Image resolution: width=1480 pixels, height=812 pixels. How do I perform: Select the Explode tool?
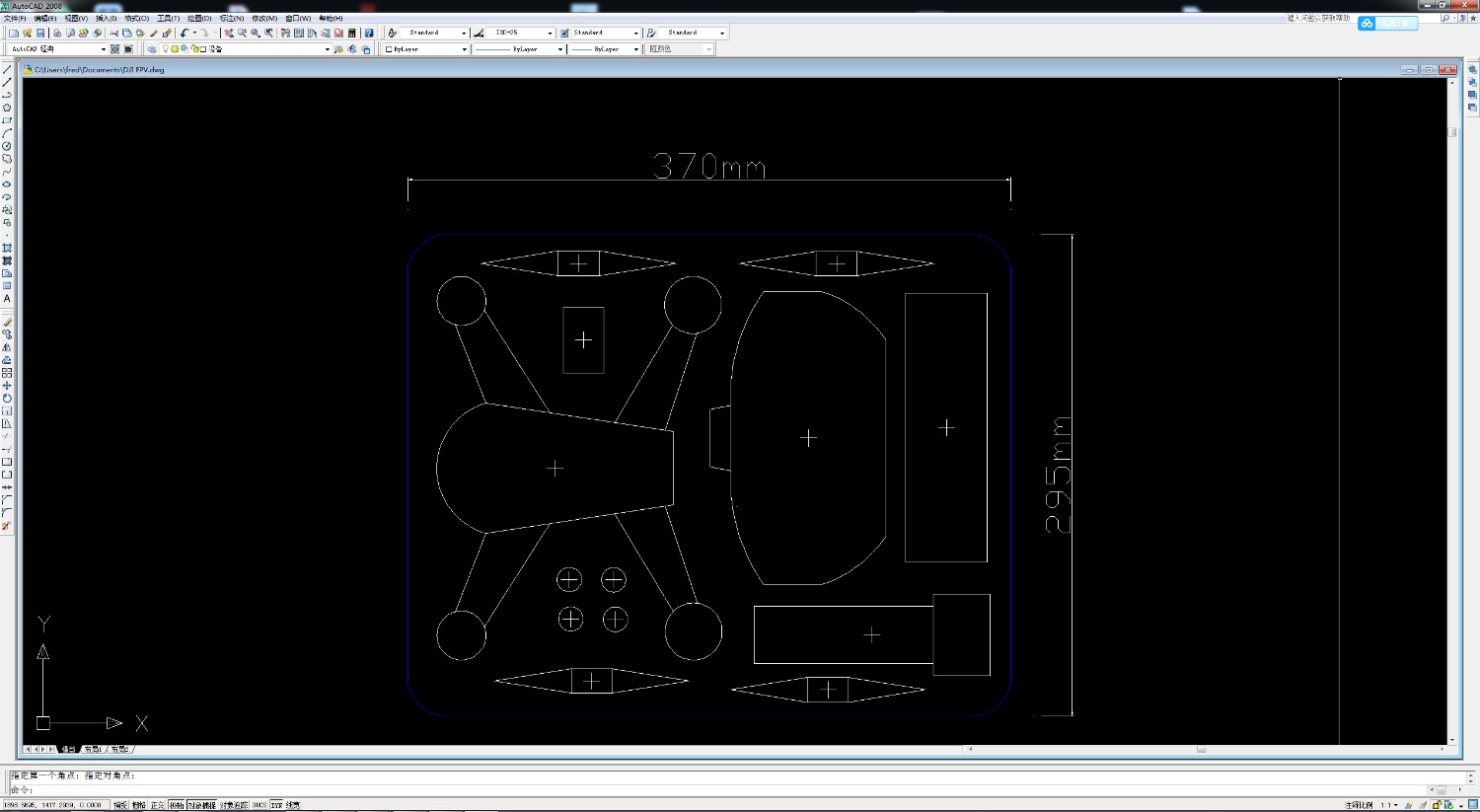point(7,526)
